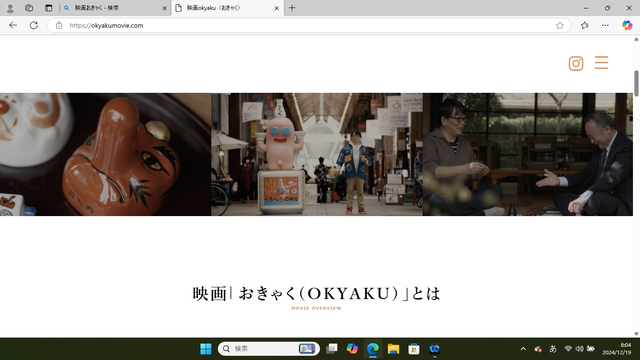Viewport: 640px width, 360px height.
Task: Open the Windows Start menu
Action: [206, 349]
